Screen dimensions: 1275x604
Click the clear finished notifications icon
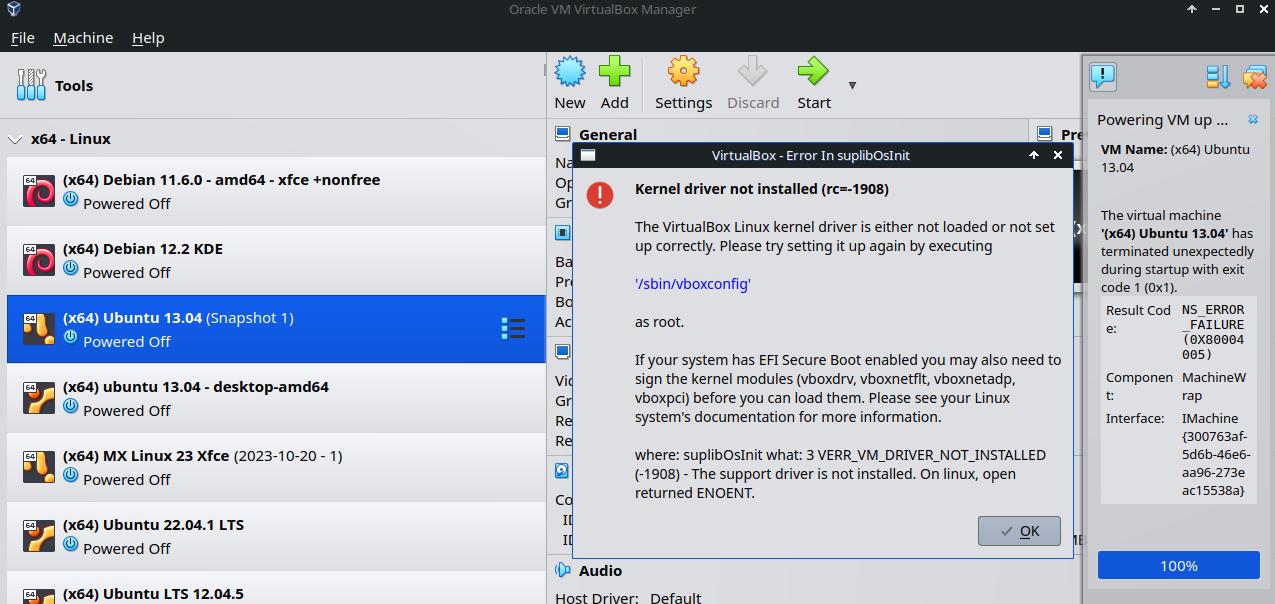point(1255,76)
